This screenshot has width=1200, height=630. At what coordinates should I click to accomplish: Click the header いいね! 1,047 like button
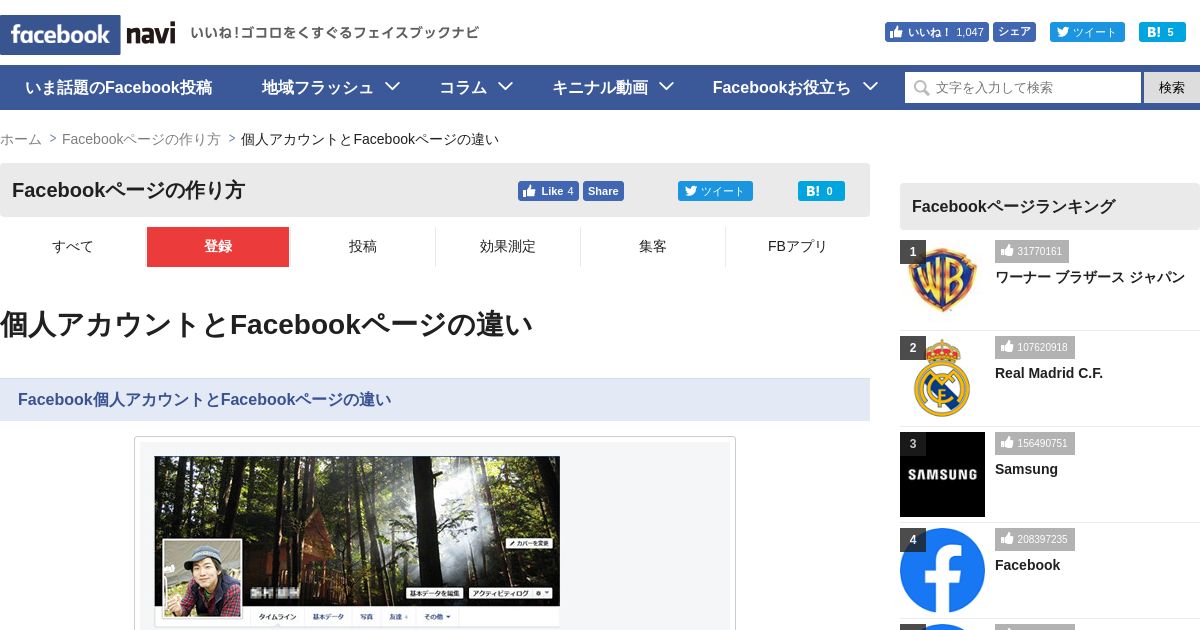(936, 32)
